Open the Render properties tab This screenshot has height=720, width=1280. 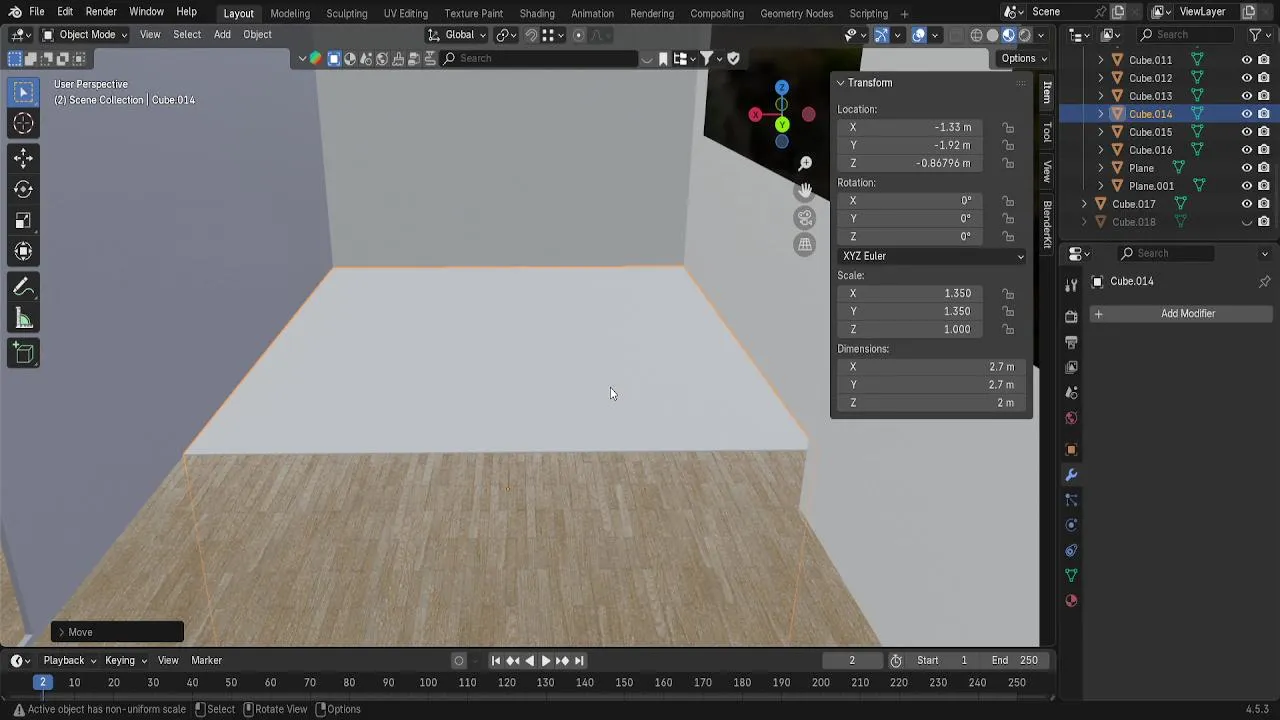click(1071, 317)
